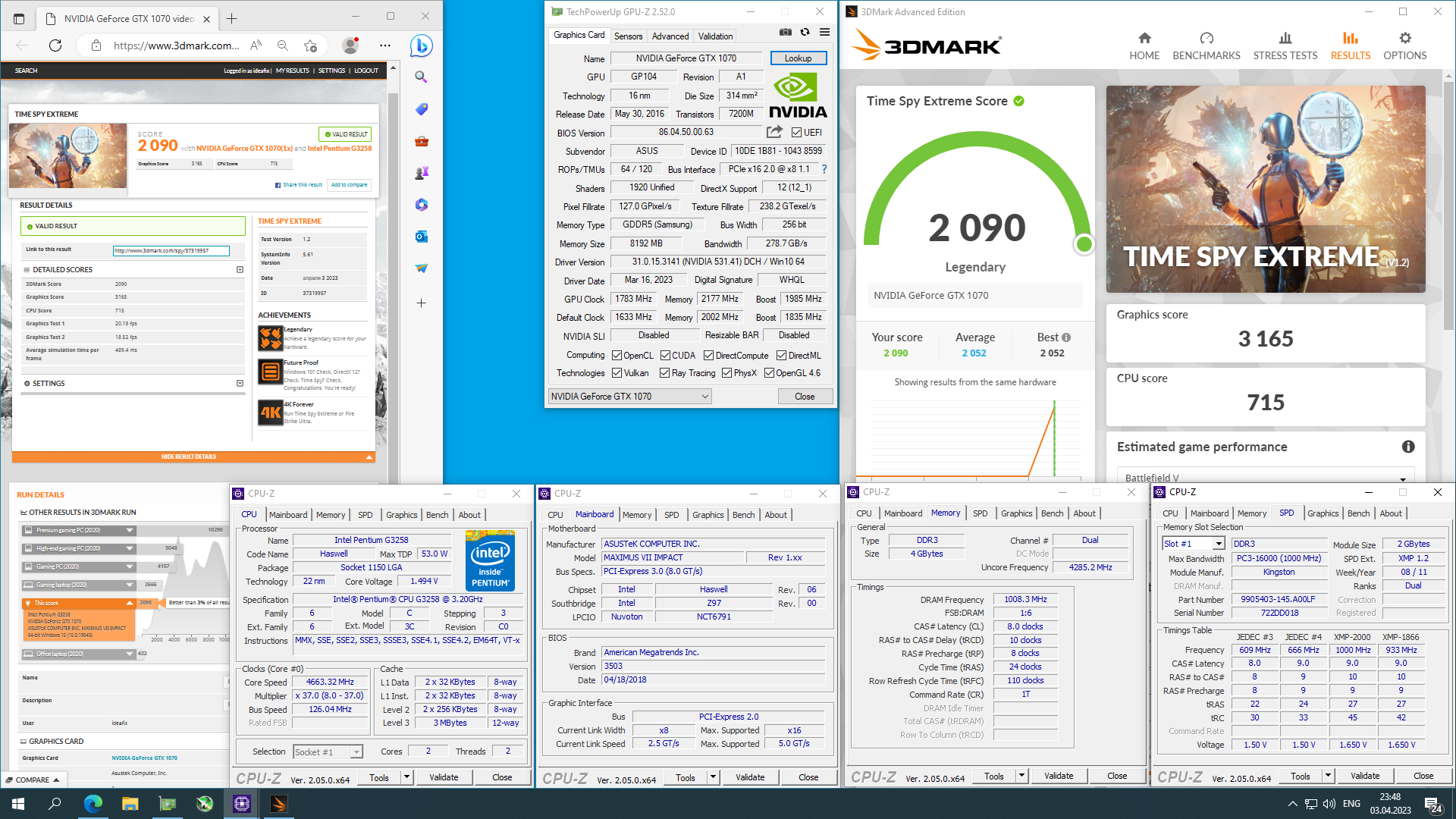The width and height of the screenshot is (1456, 819).
Task: Collapse the DETAILED SCORES section
Action: point(240,270)
